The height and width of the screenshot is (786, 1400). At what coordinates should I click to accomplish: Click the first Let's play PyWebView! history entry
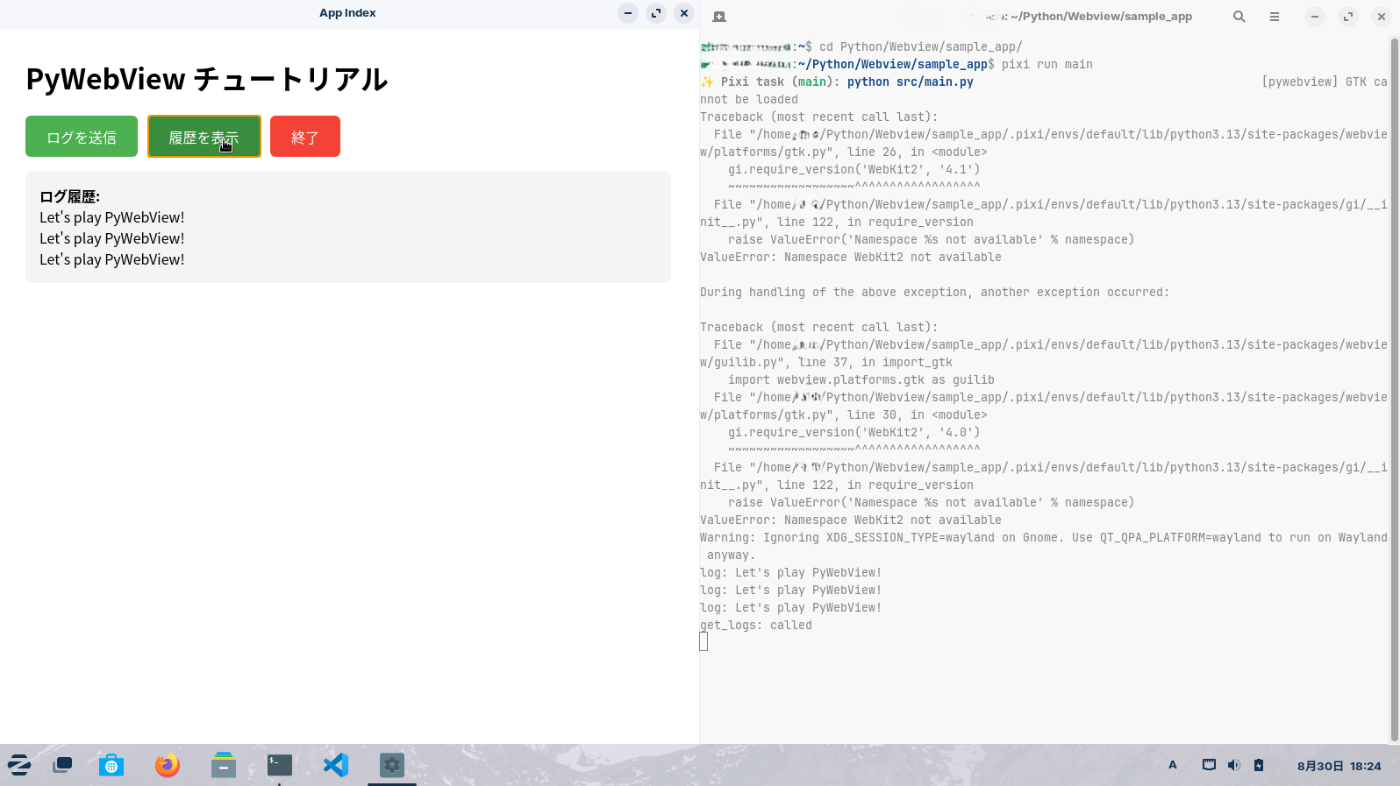(112, 217)
